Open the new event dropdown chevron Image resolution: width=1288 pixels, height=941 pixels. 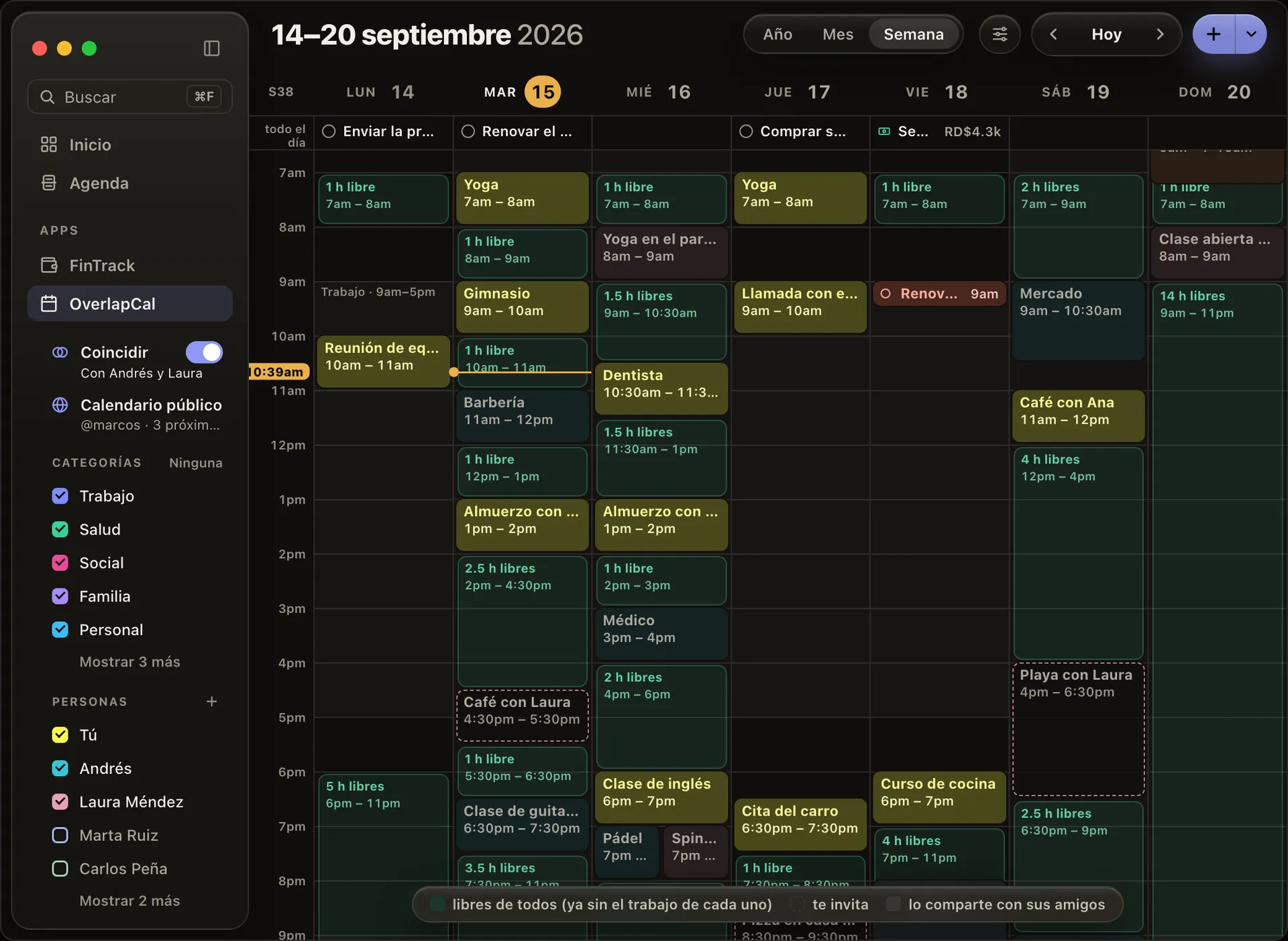pyautogui.click(x=1251, y=34)
